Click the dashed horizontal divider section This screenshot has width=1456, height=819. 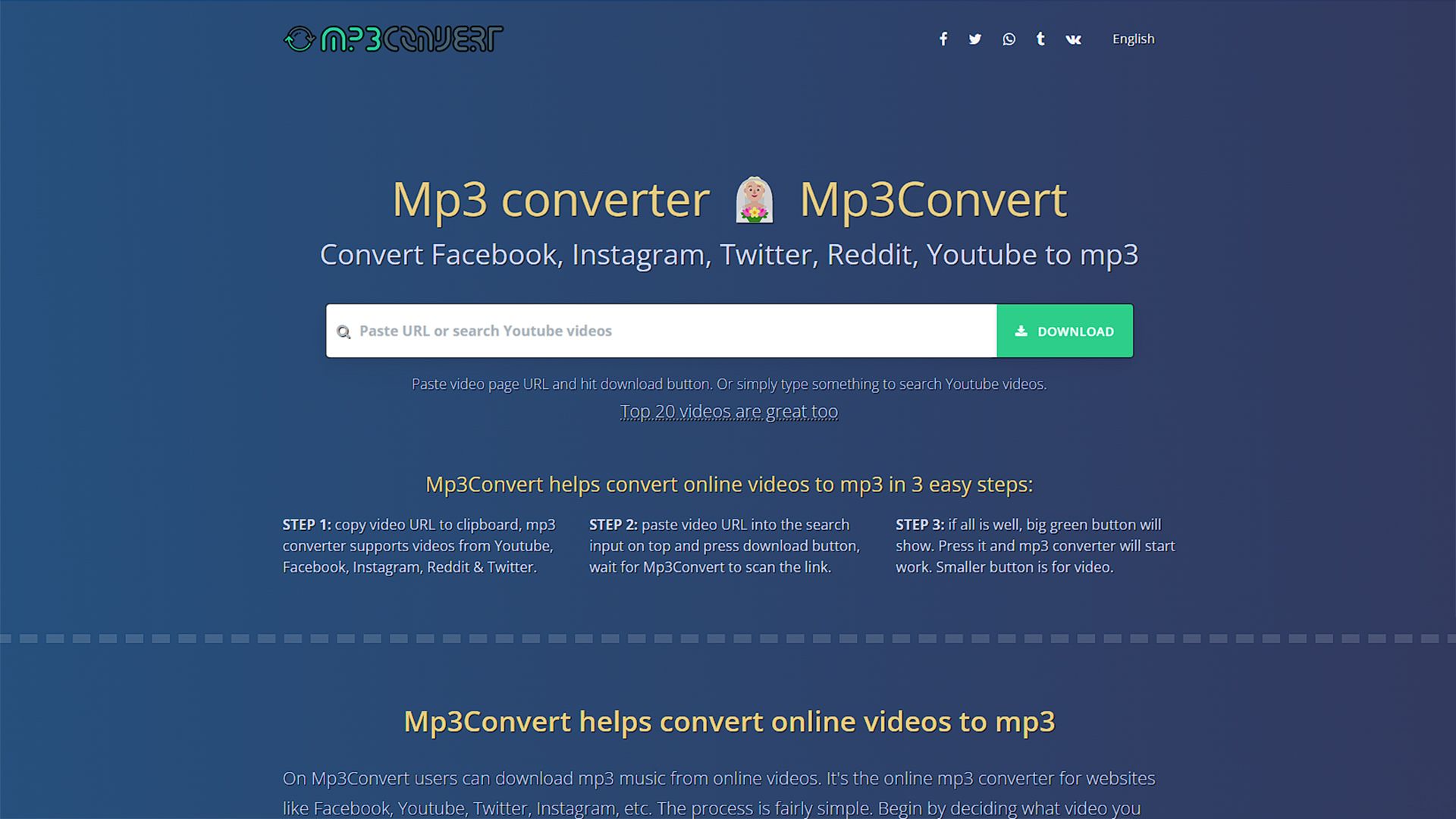click(728, 637)
